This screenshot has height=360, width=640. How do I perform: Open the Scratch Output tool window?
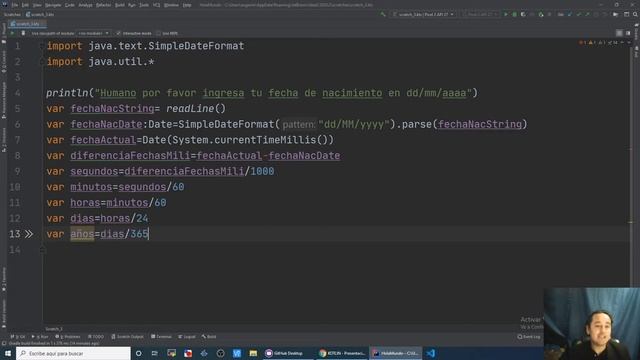[x=127, y=337]
